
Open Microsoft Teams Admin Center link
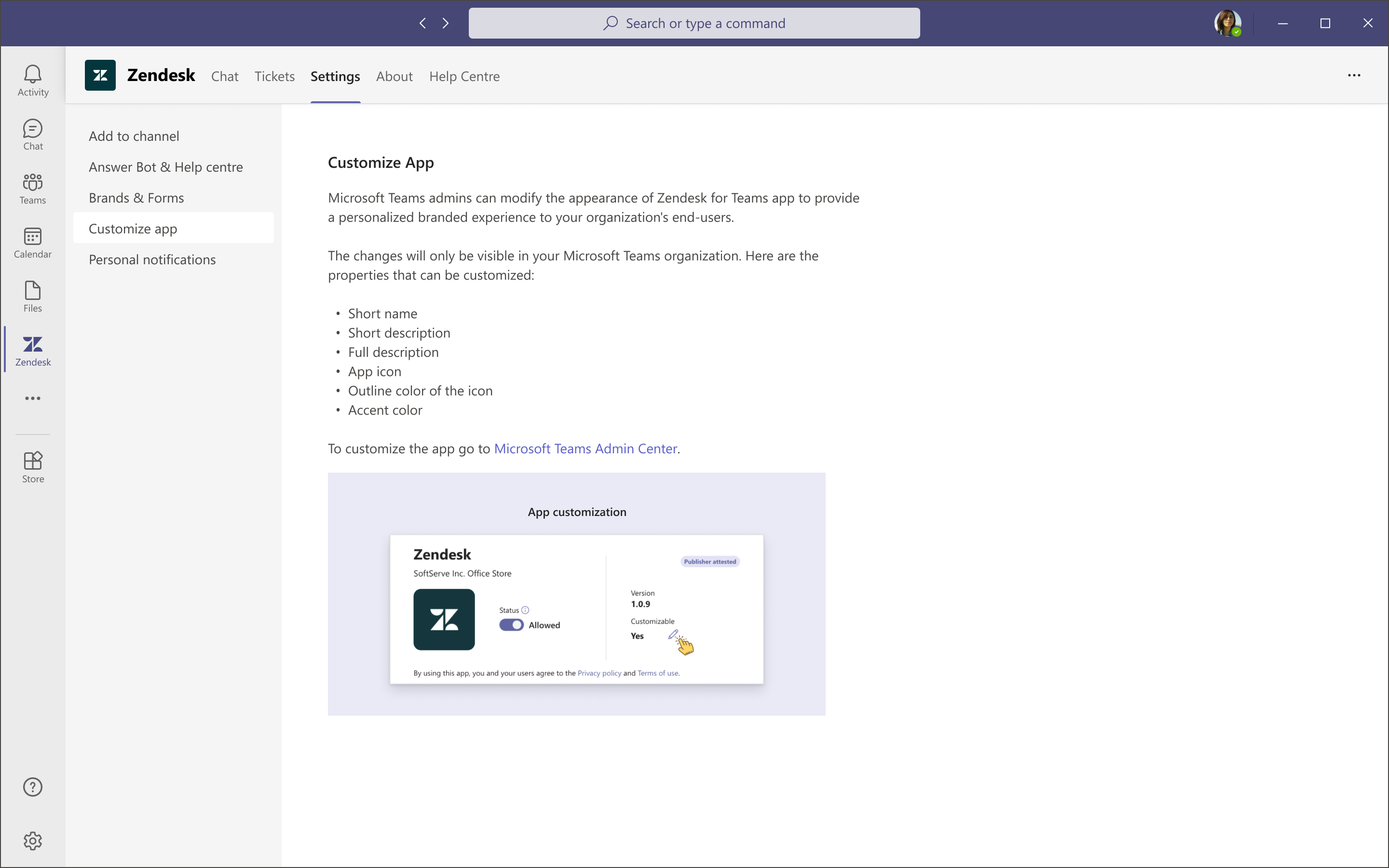point(585,448)
